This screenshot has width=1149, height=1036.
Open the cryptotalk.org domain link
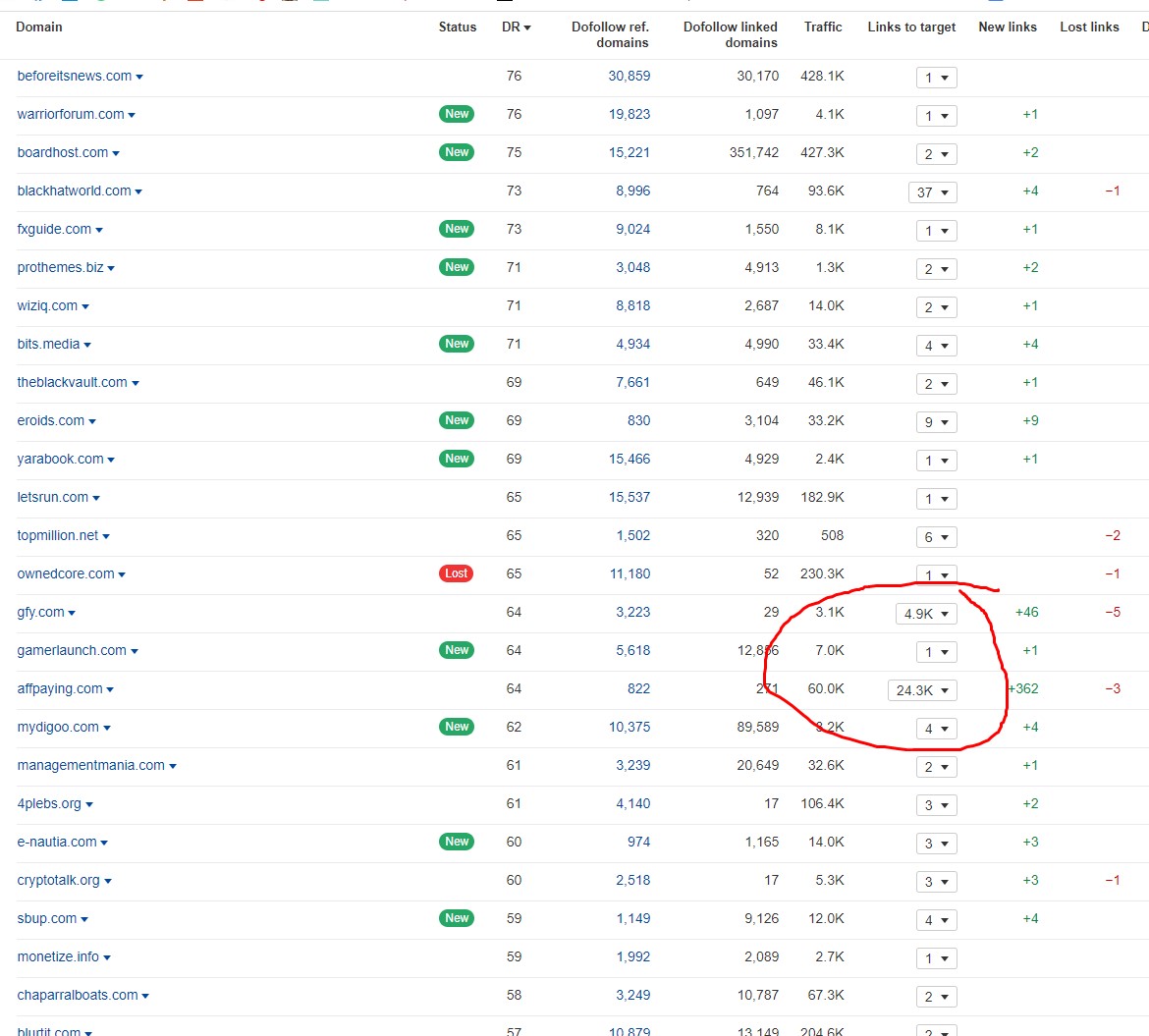point(58,880)
